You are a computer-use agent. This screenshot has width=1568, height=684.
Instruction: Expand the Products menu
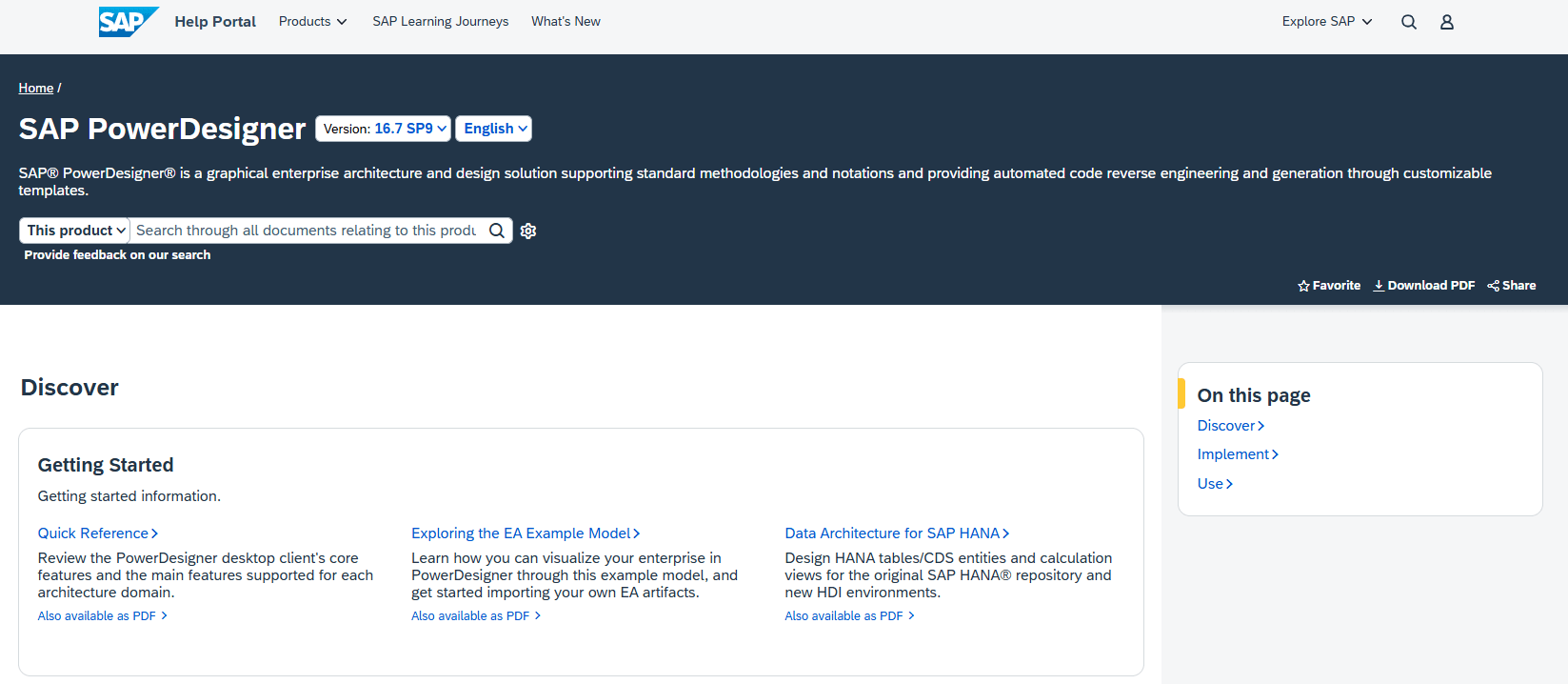312,21
